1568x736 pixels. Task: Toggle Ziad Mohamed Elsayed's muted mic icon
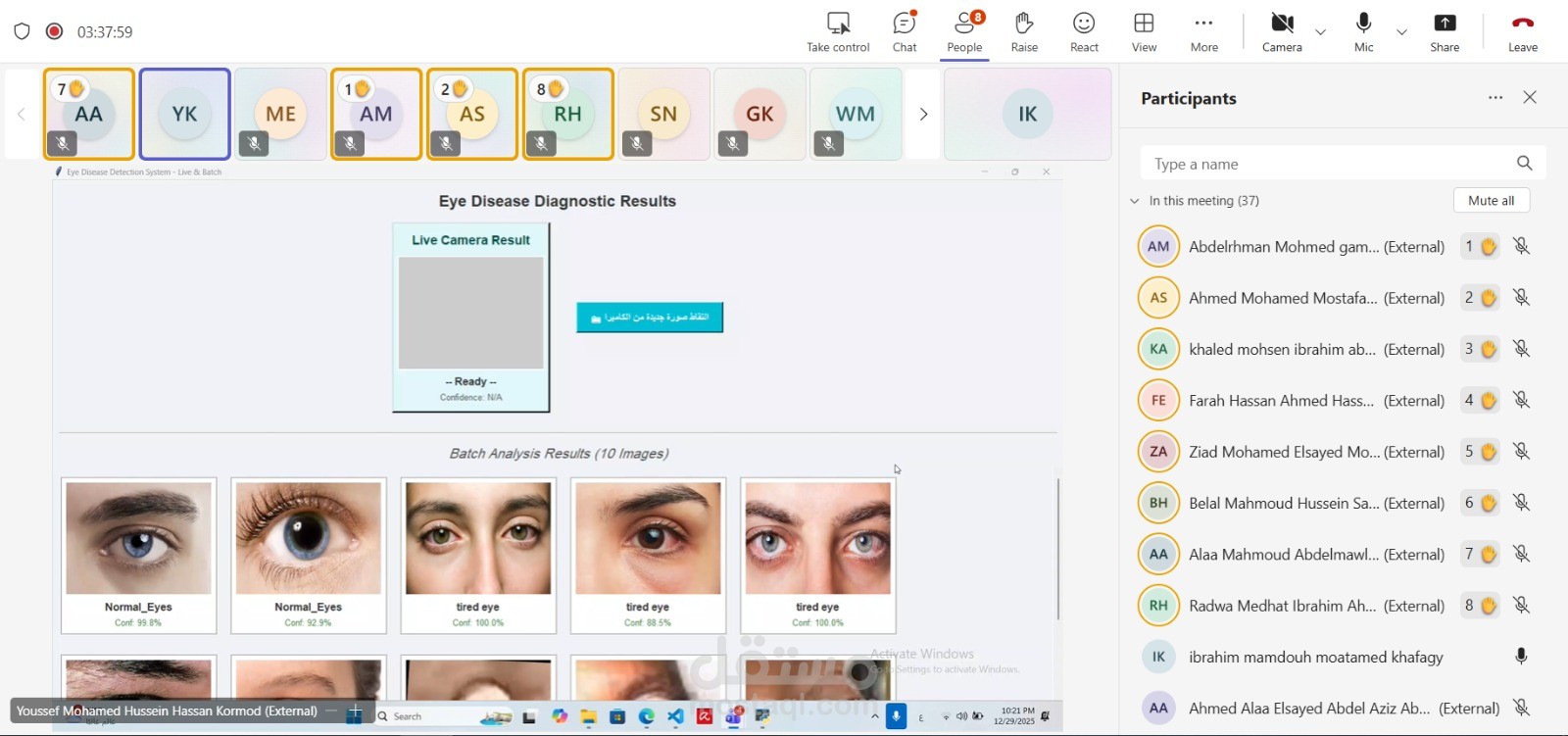(1521, 451)
